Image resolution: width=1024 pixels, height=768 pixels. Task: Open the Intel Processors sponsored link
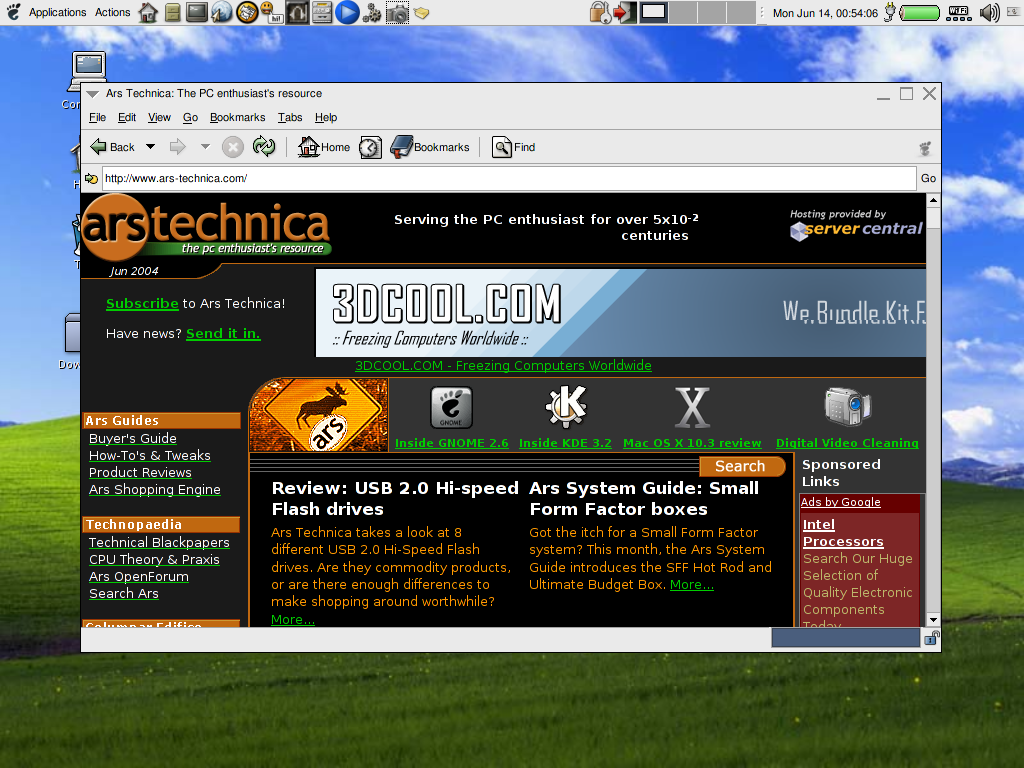[843, 533]
